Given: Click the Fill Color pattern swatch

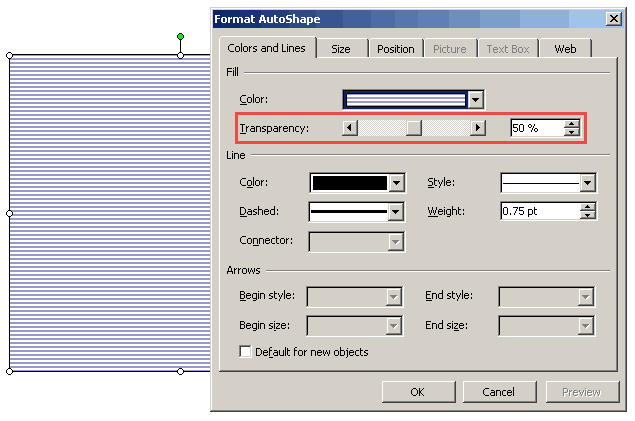Looking at the screenshot, I should click(406, 100).
